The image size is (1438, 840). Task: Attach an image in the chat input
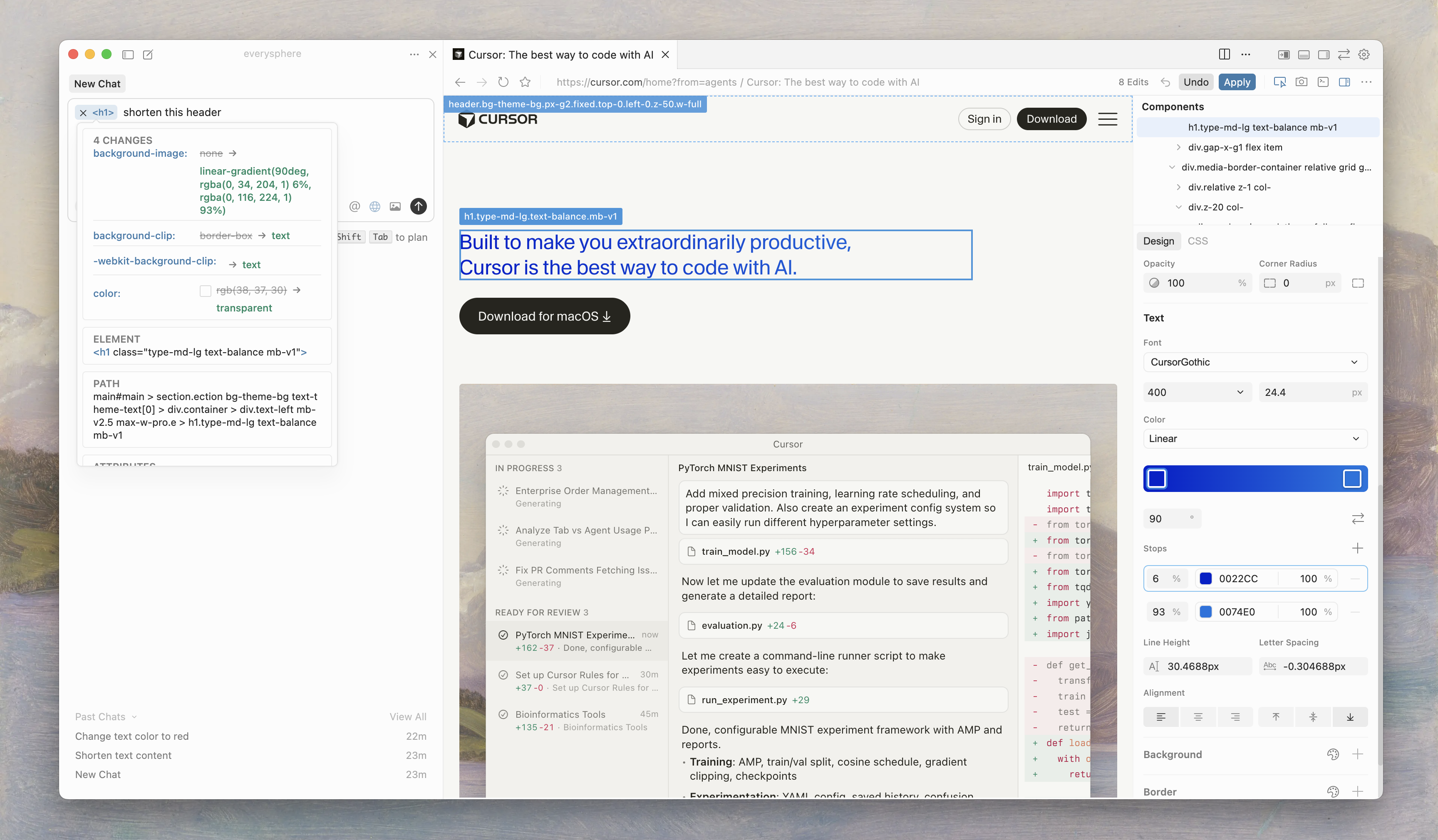395,206
